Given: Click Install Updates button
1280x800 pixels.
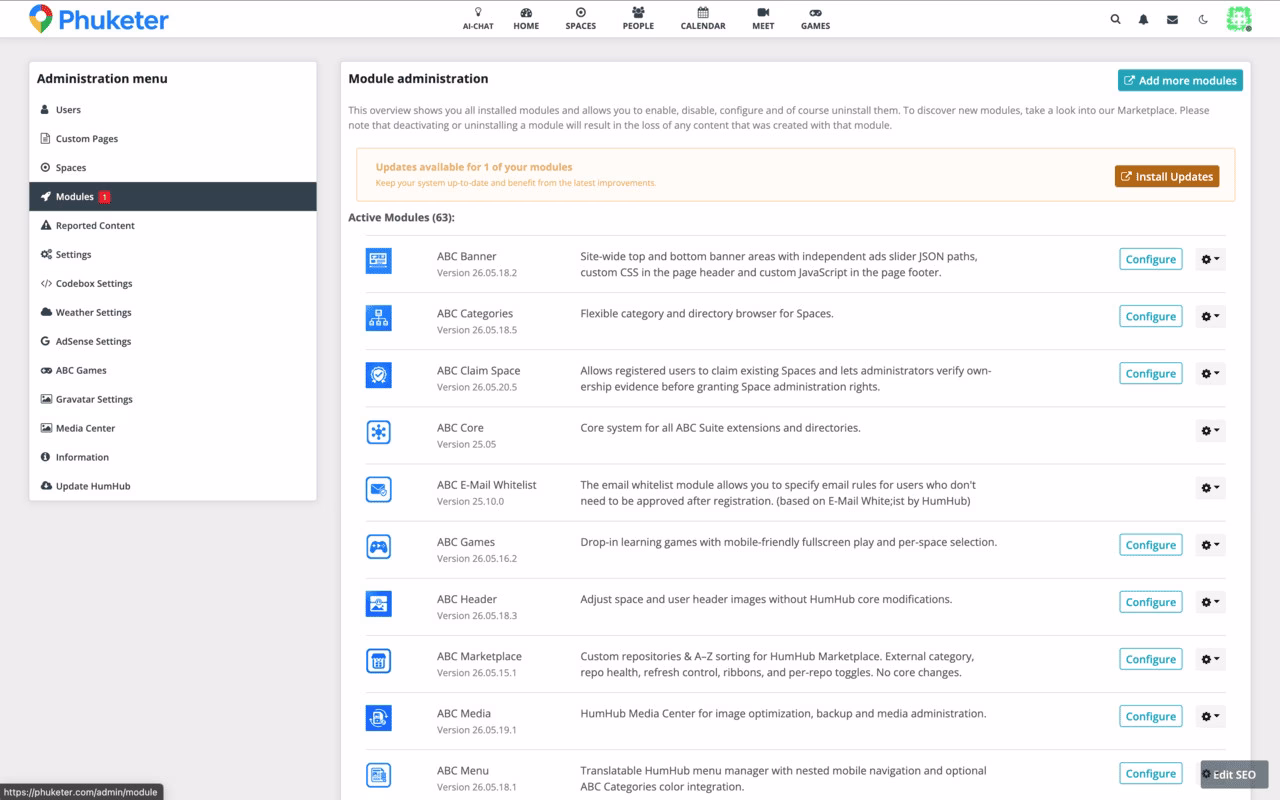Looking at the screenshot, I should tap(1167, 177).
